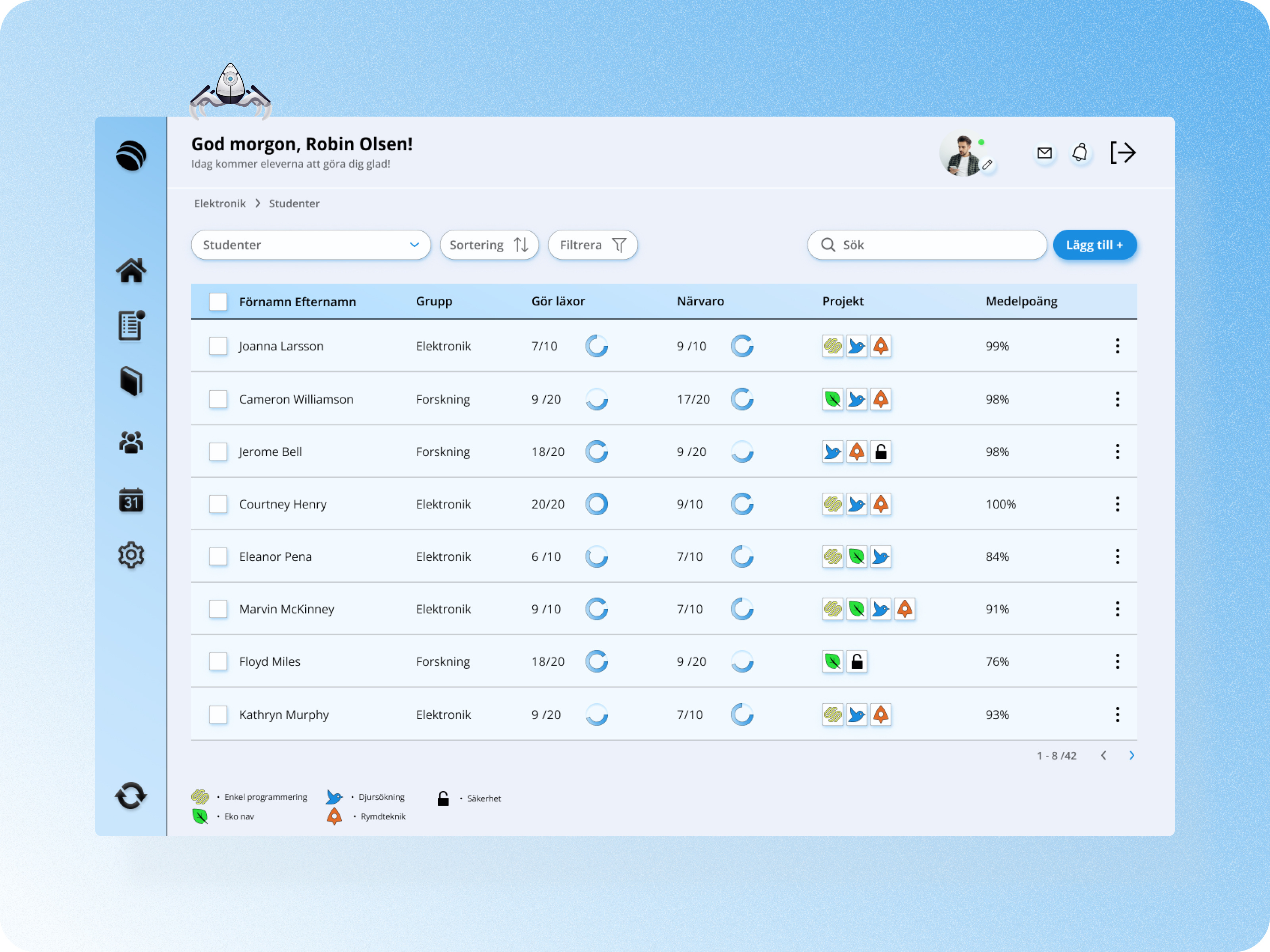Open the Filtrera filter menu

[x=593, y=245]
